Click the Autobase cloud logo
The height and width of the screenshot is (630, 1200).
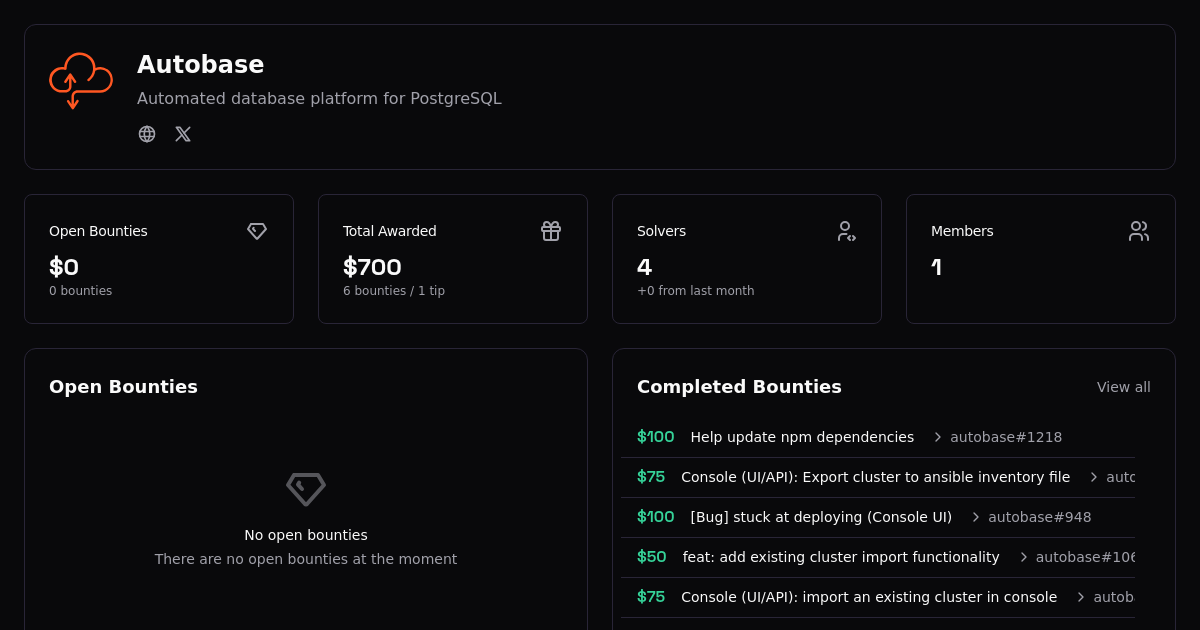81,80
